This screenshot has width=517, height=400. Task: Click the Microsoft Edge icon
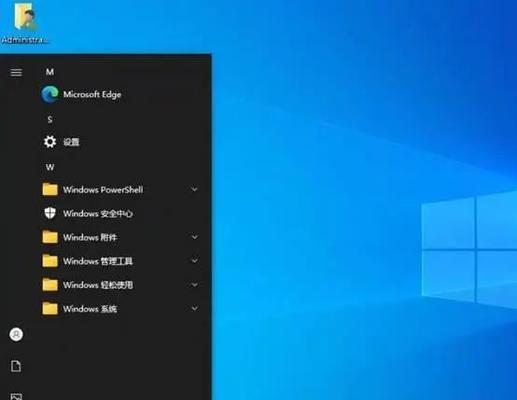(50, 94)
